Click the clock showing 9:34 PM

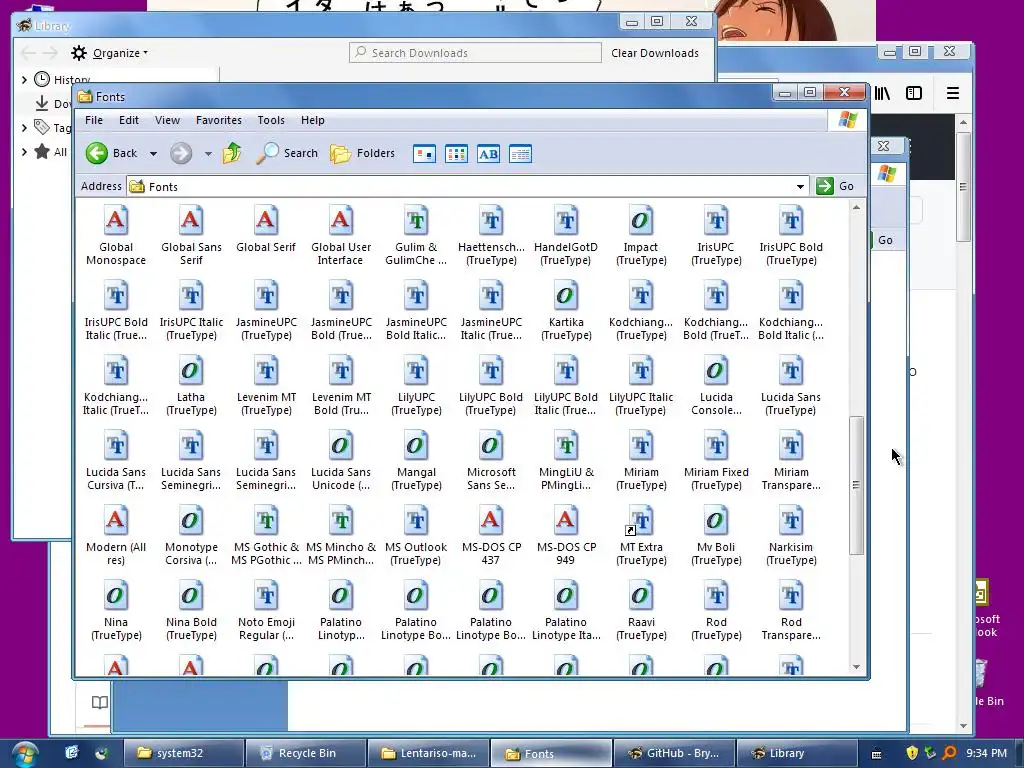pos(986,753)
